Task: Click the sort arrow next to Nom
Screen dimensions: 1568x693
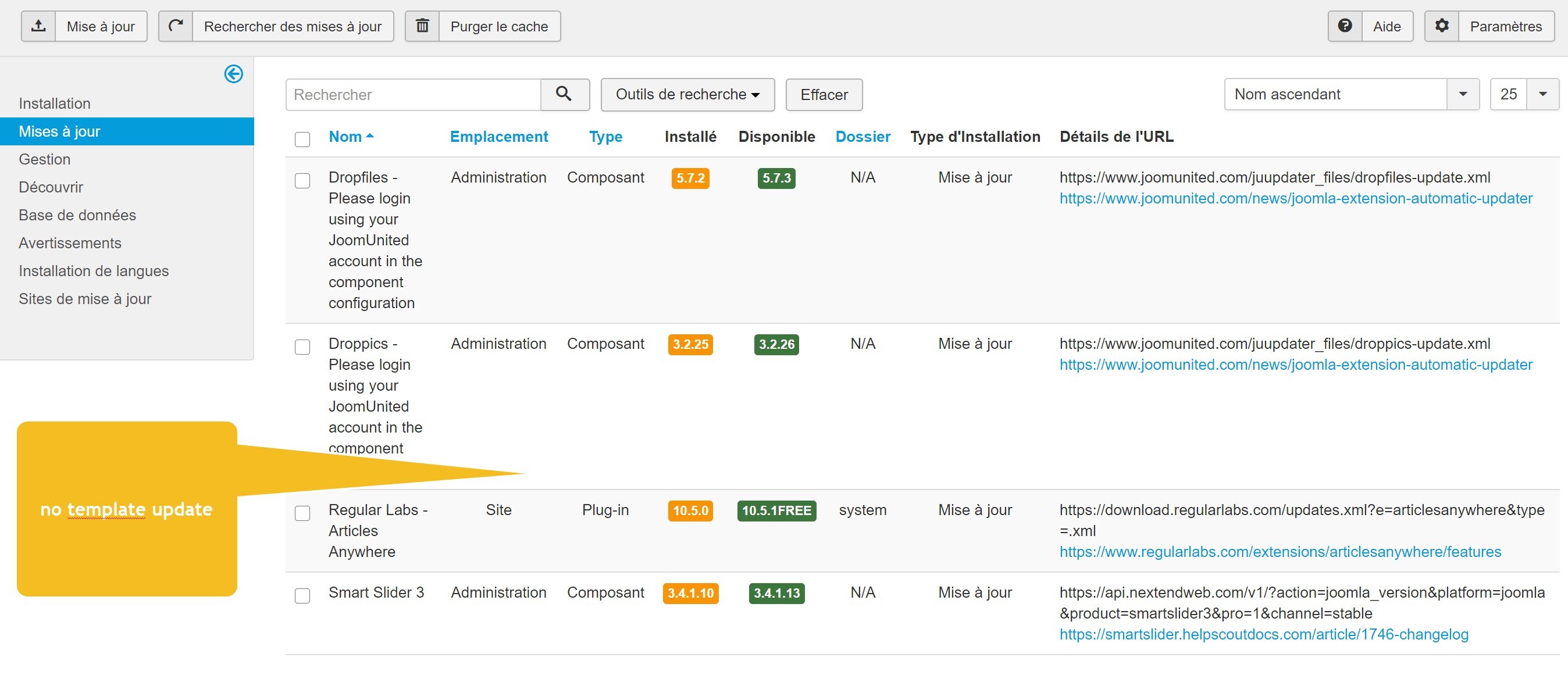Action: tap(370, 136)
